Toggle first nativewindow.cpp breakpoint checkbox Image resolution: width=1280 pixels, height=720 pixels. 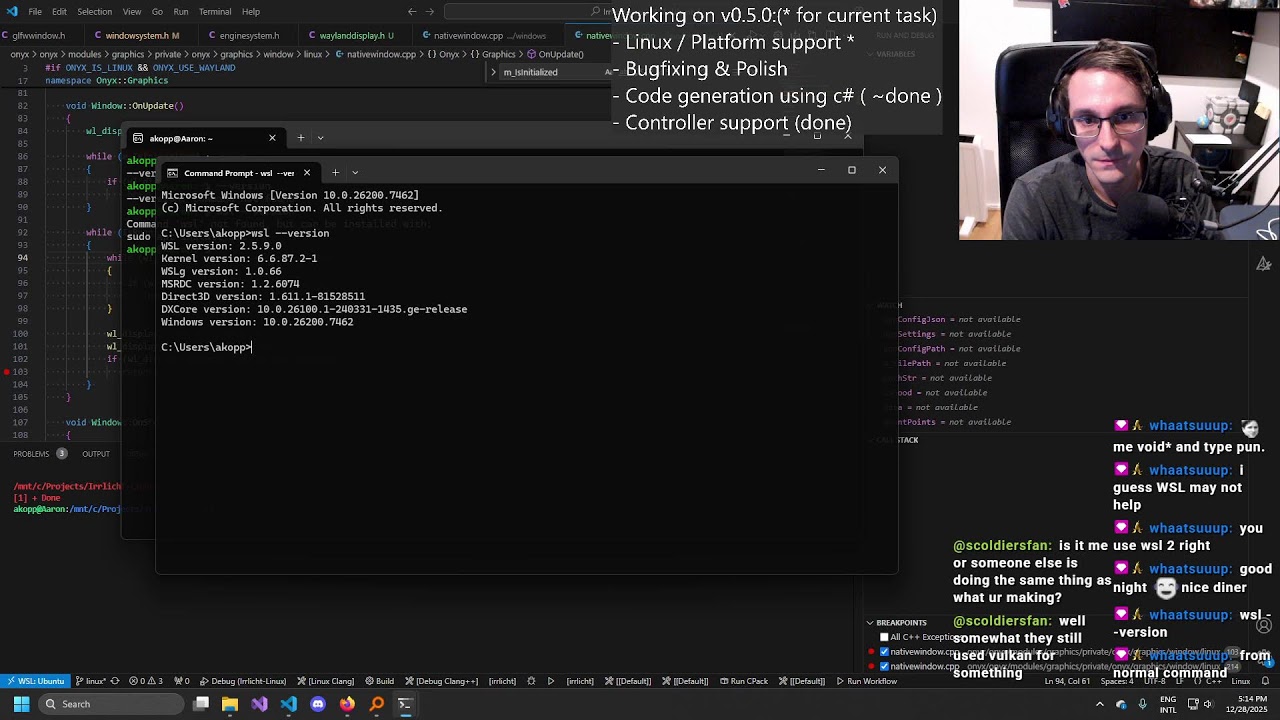click(x=884, y=652)
